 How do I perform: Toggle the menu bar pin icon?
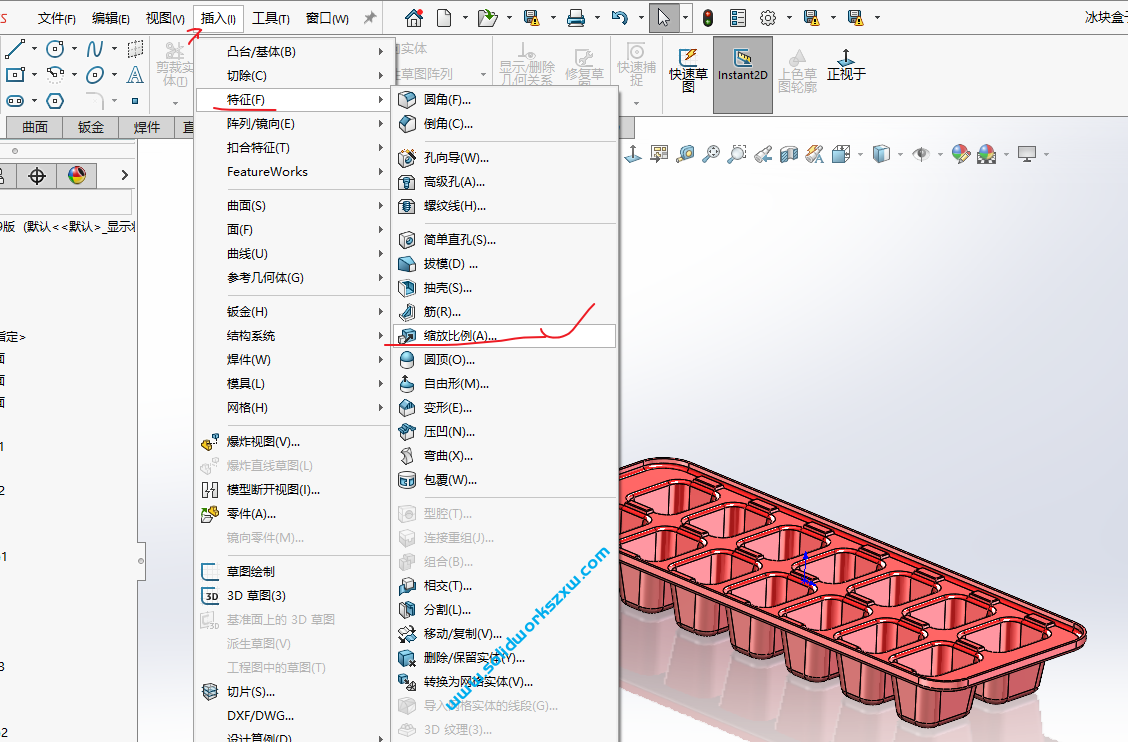pyautogui.click(x=370, y=18)
